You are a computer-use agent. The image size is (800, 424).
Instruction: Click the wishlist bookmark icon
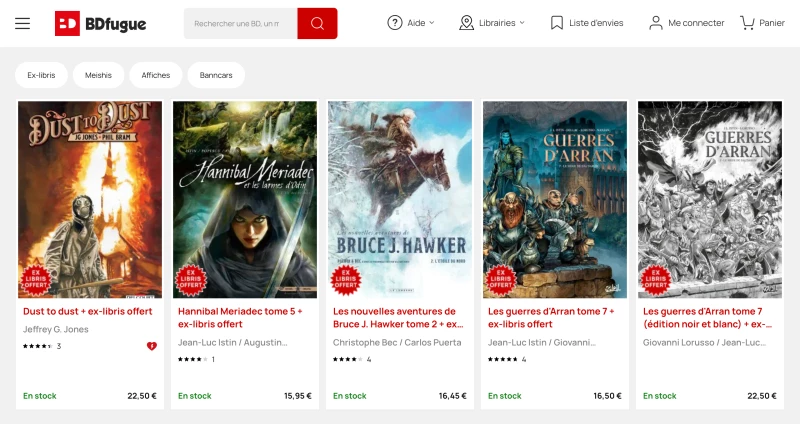(x=557, y=23)
